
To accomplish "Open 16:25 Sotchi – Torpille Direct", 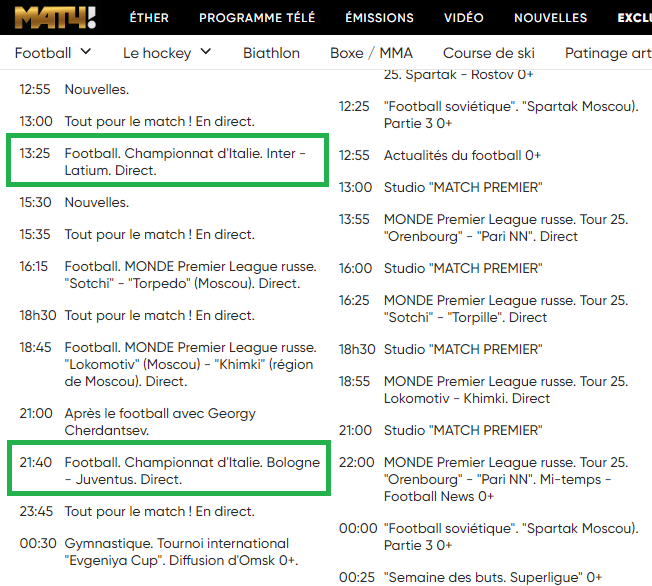I will [x=483, y=309].
